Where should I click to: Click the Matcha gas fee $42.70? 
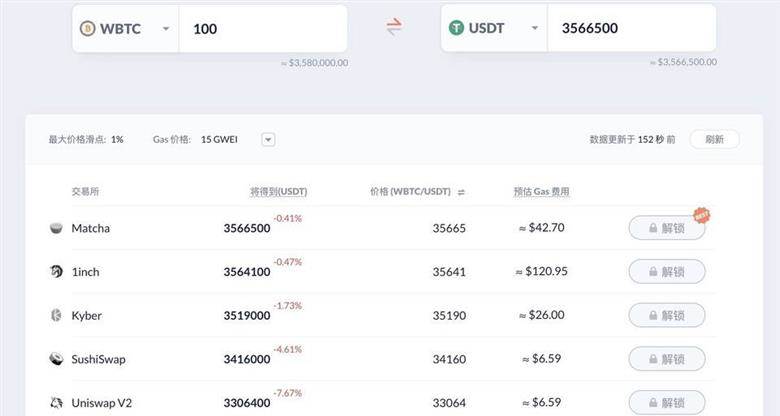[542, 227]
